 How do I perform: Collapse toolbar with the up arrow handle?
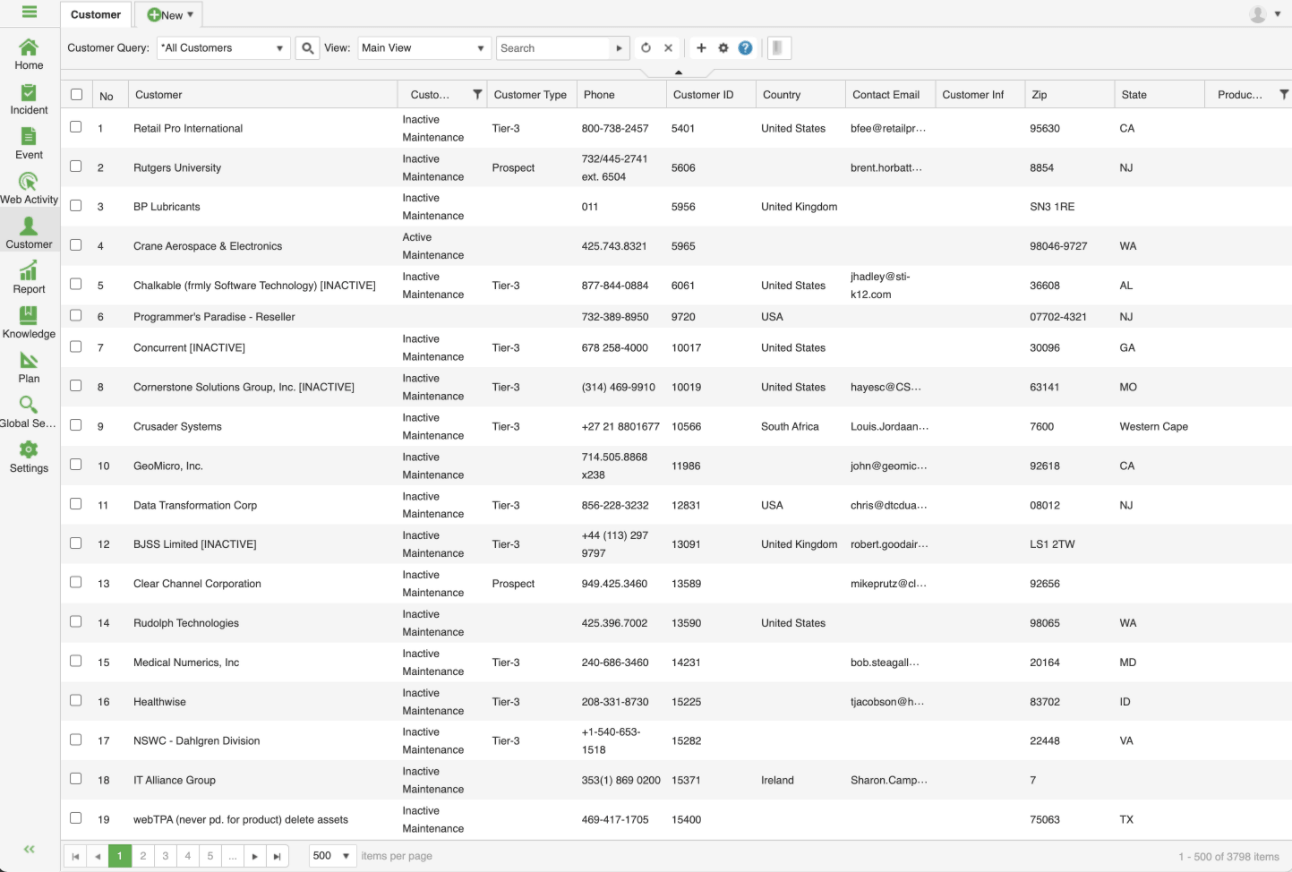[678, 73]
